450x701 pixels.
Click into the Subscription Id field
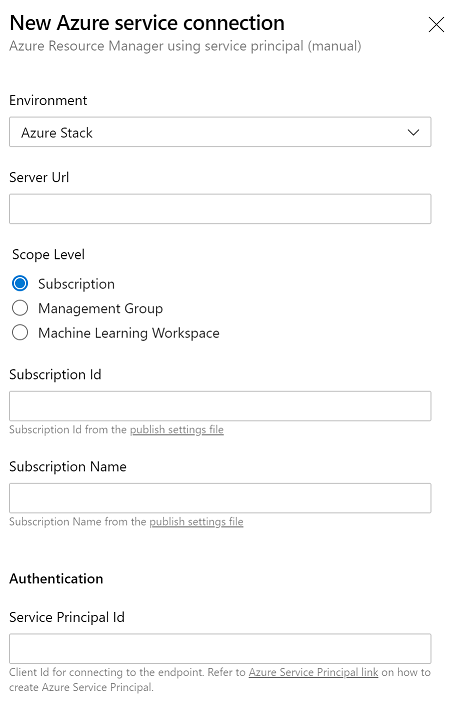pyautogui.click(x=220, y=406)
